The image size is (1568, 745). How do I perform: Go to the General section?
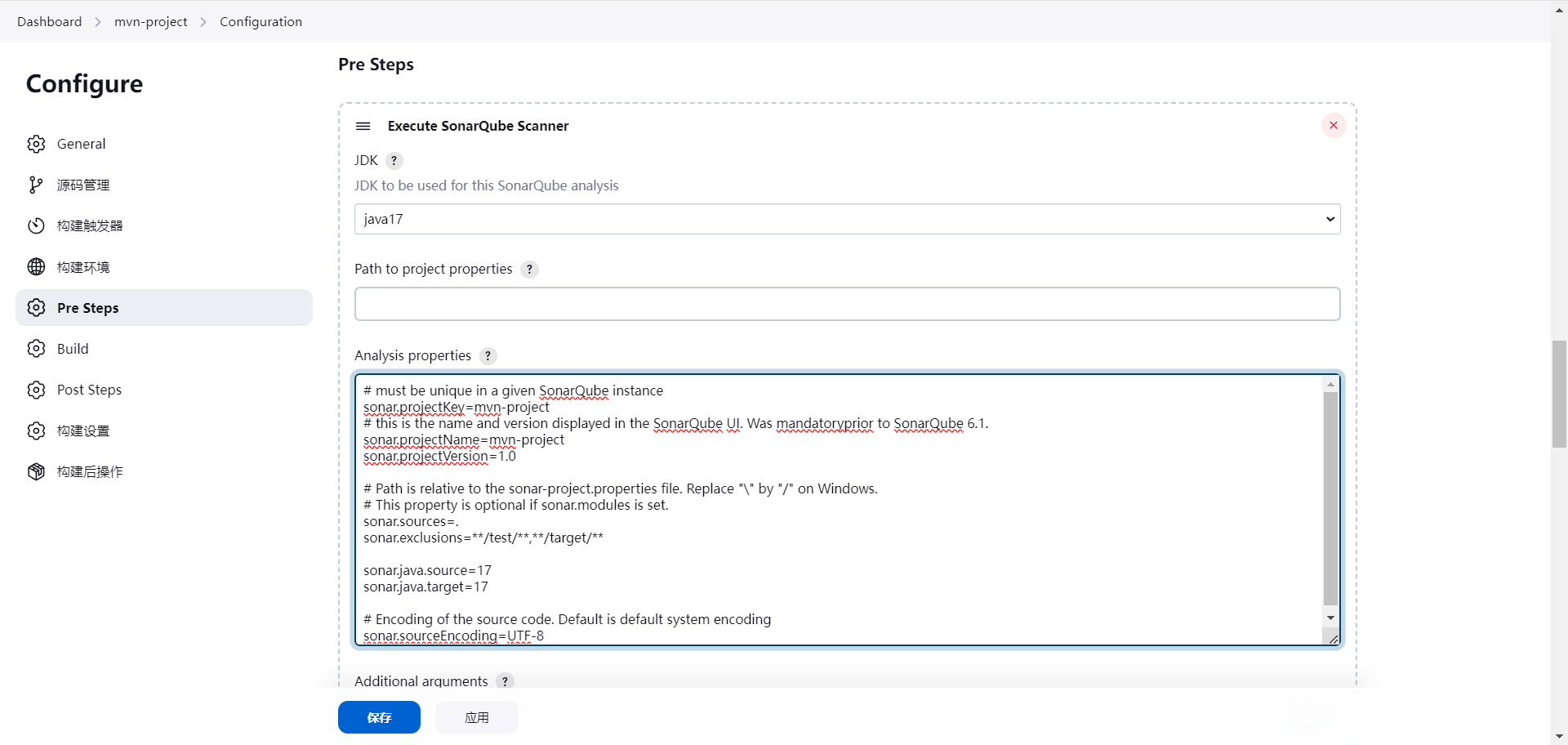[x=164, y=144]
